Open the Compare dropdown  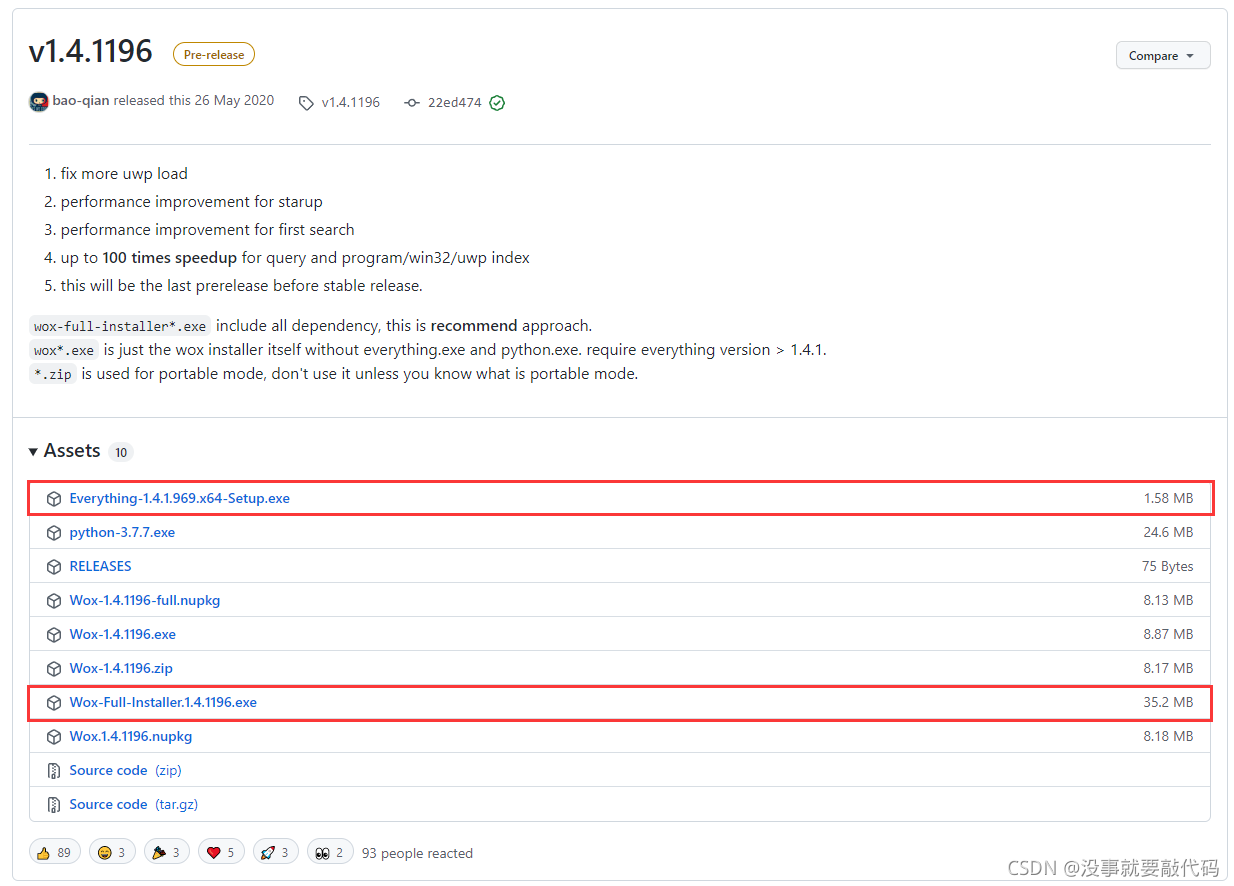click(1163, 56)
